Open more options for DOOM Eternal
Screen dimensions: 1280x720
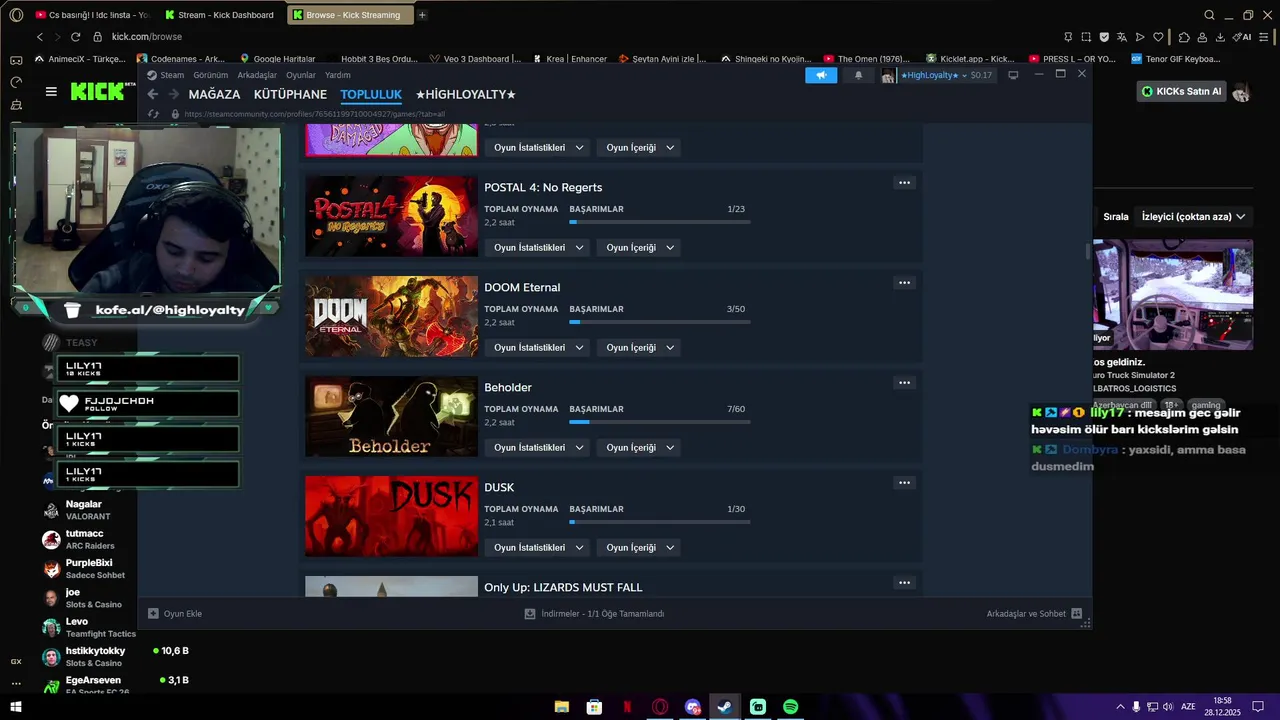click(x=904, y=283)
